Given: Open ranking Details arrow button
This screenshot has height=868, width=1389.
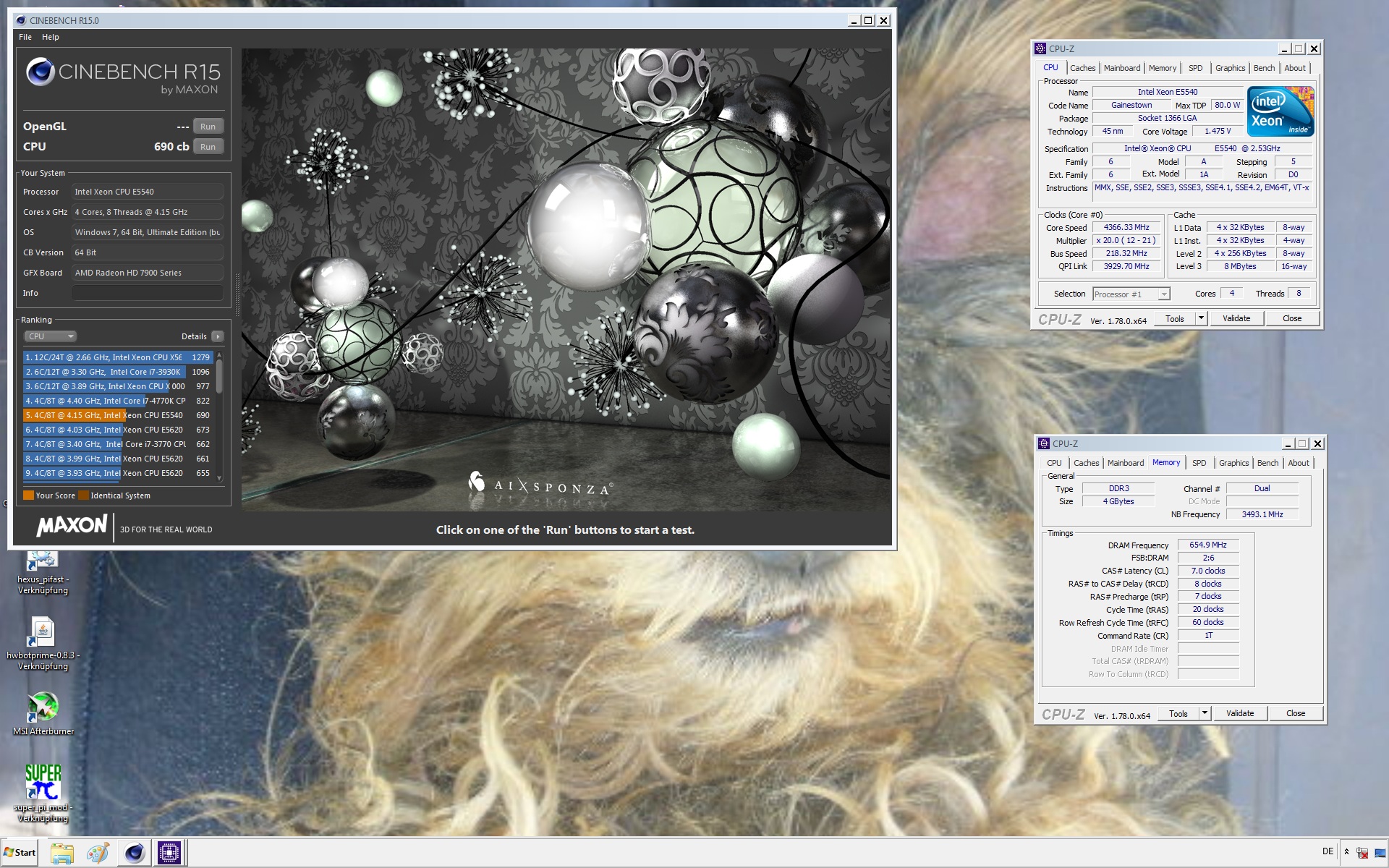Looking at the screenshot, I should coord(218,336).
